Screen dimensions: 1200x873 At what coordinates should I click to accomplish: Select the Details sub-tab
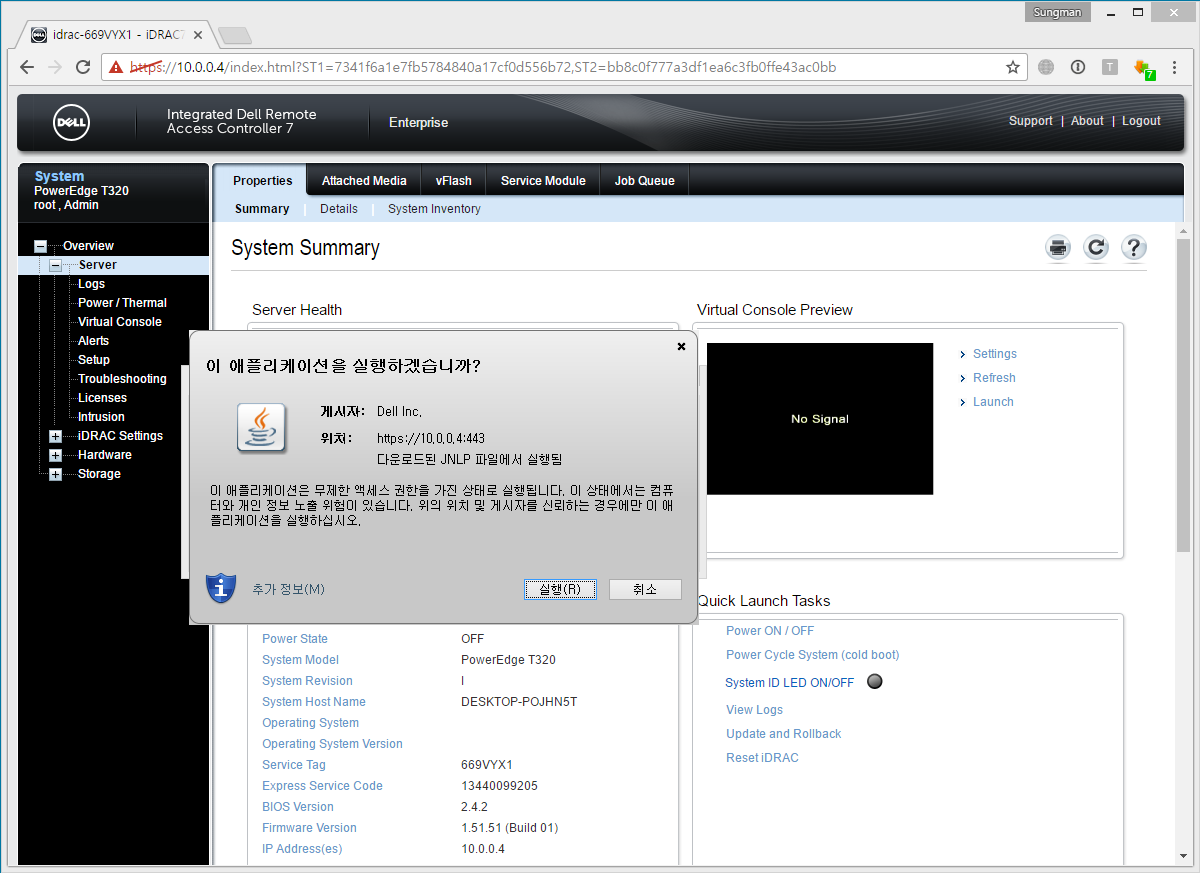click(x=339, y=209)
